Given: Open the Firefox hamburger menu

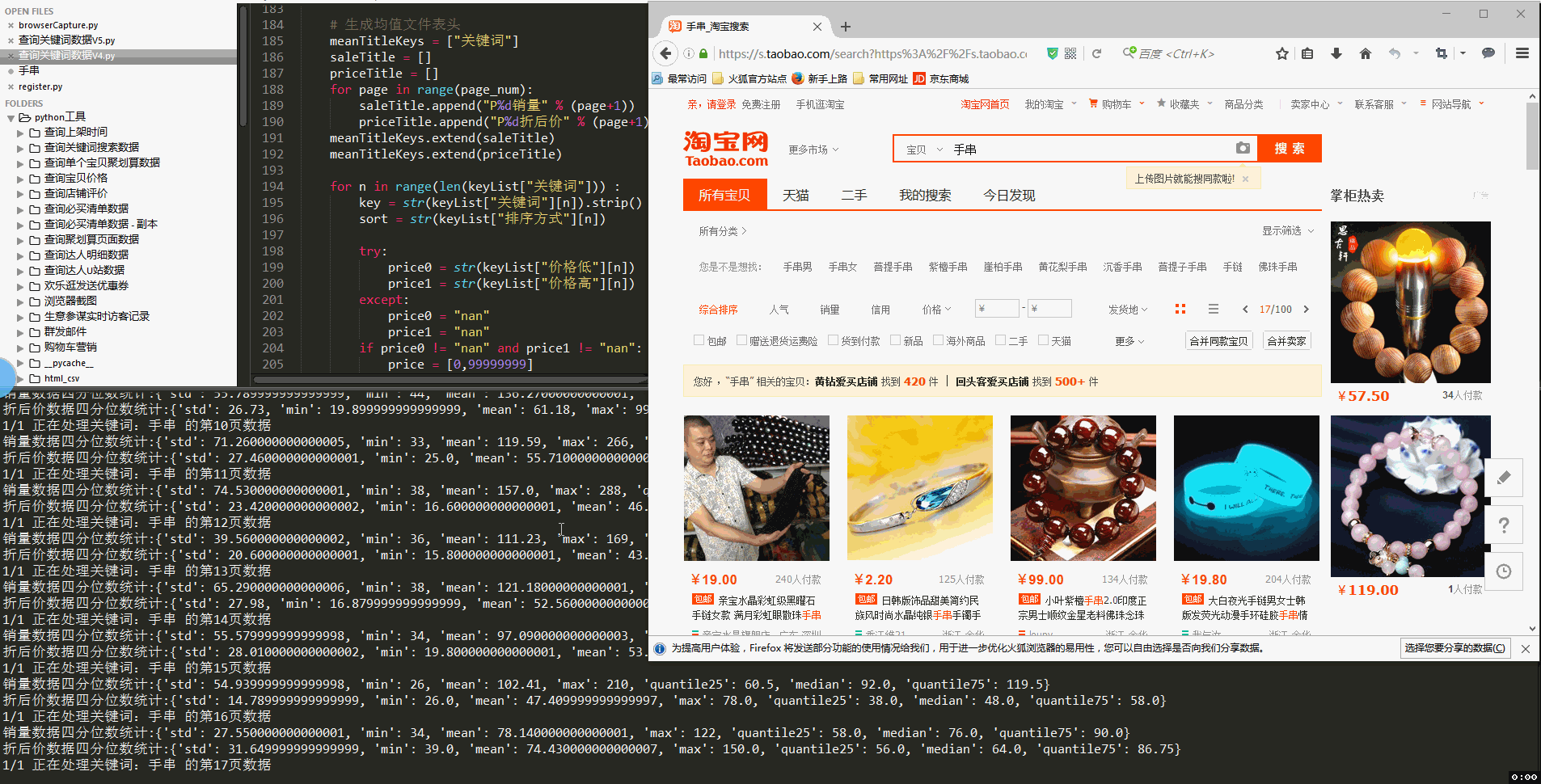Looking at the screenshot, I should [x=1522, y=53].
